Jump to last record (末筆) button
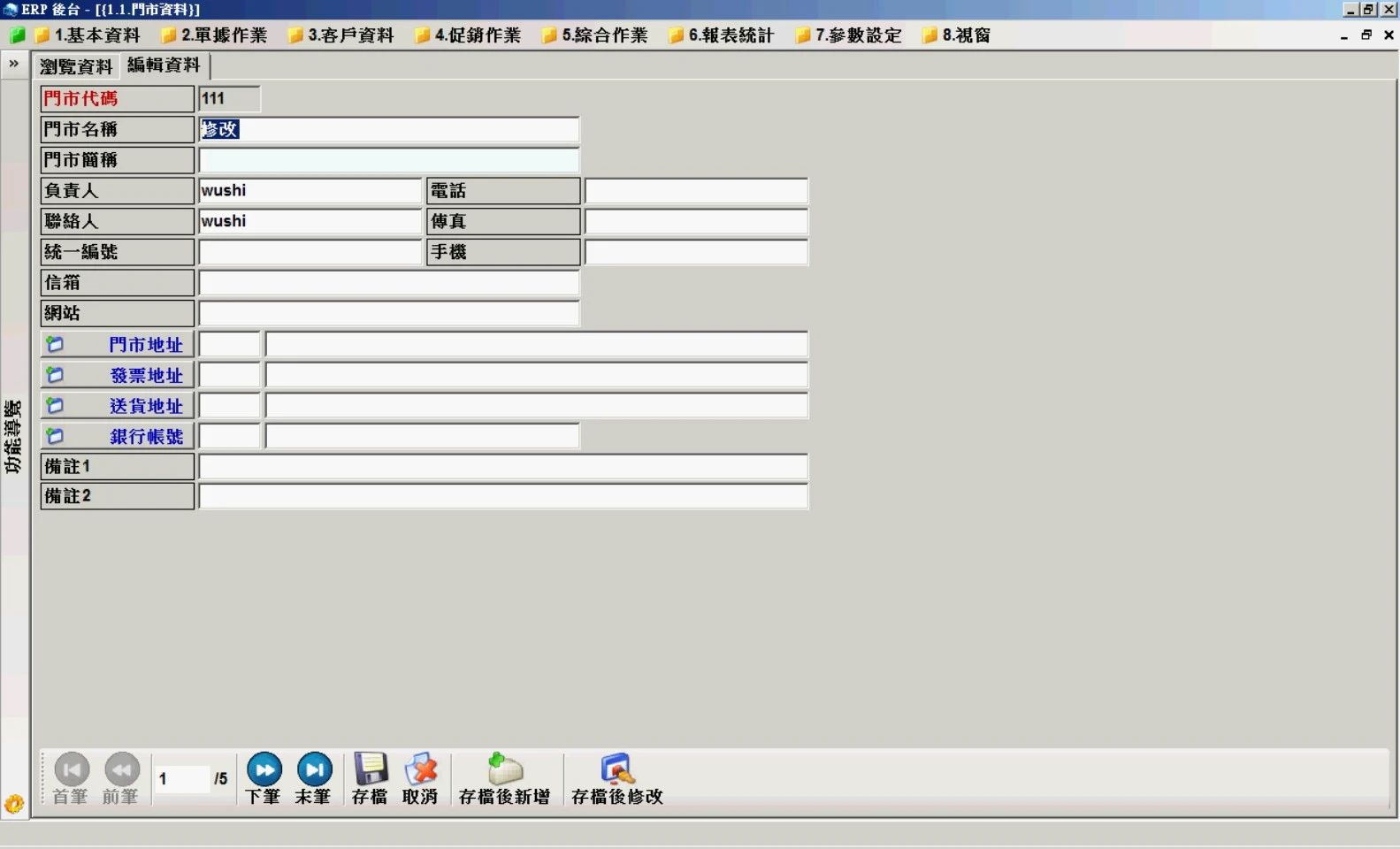The height and width of the screenshot is (849, 1400). pos(313,778)
